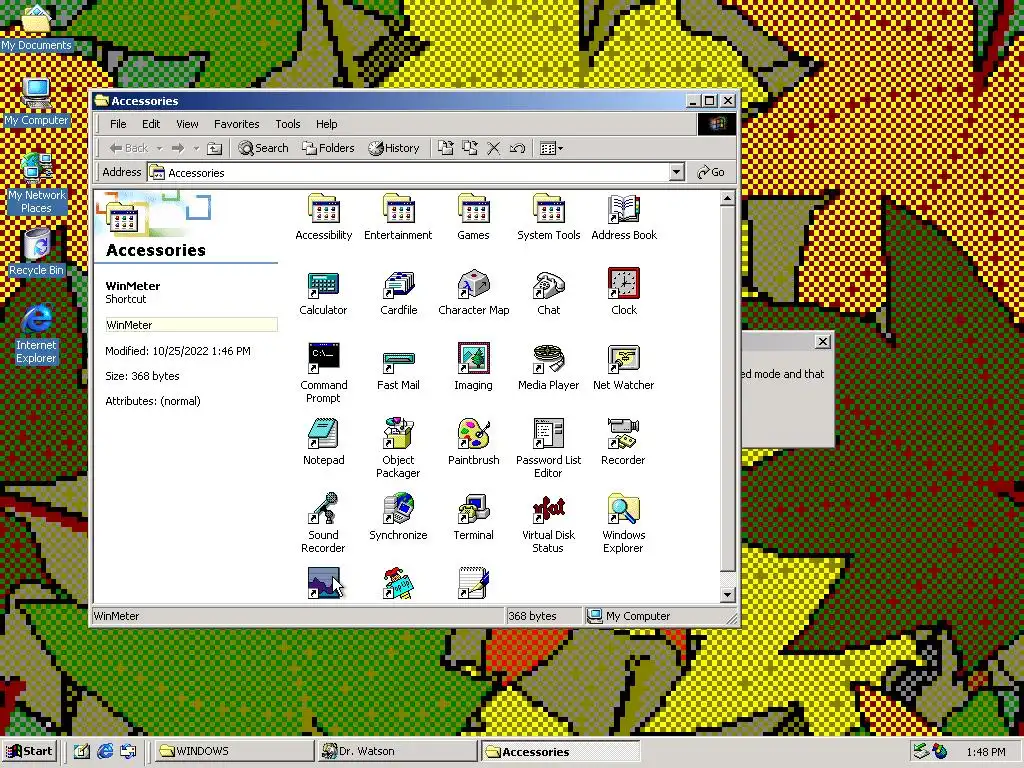
Task: Click the scrollbar up arrow
Action: point(728,198)
